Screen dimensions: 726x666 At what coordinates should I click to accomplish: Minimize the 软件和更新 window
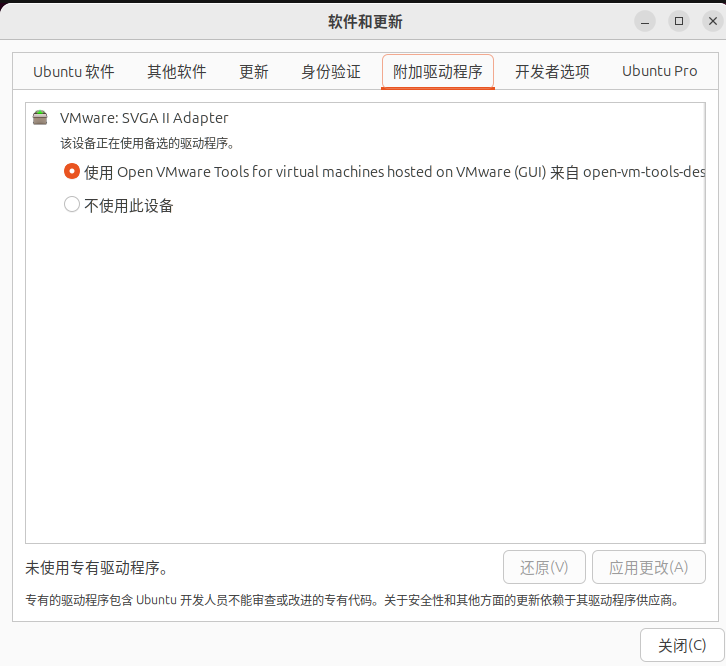click(646, 21)
